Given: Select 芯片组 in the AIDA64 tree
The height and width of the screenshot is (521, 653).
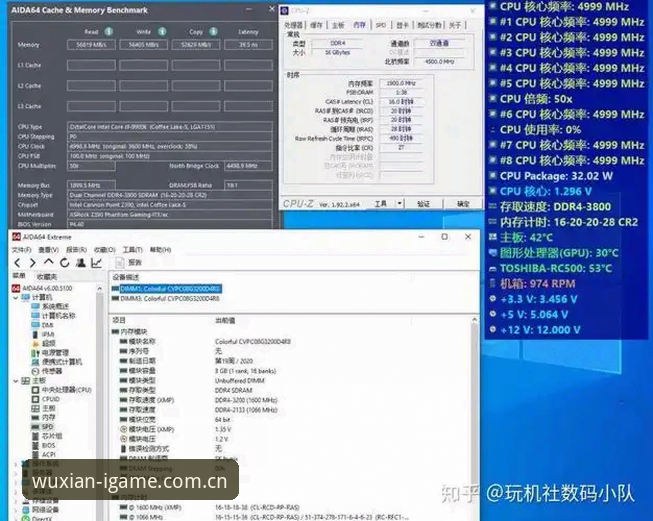Looking at the screenshot, I should click(x=47, y=436).
